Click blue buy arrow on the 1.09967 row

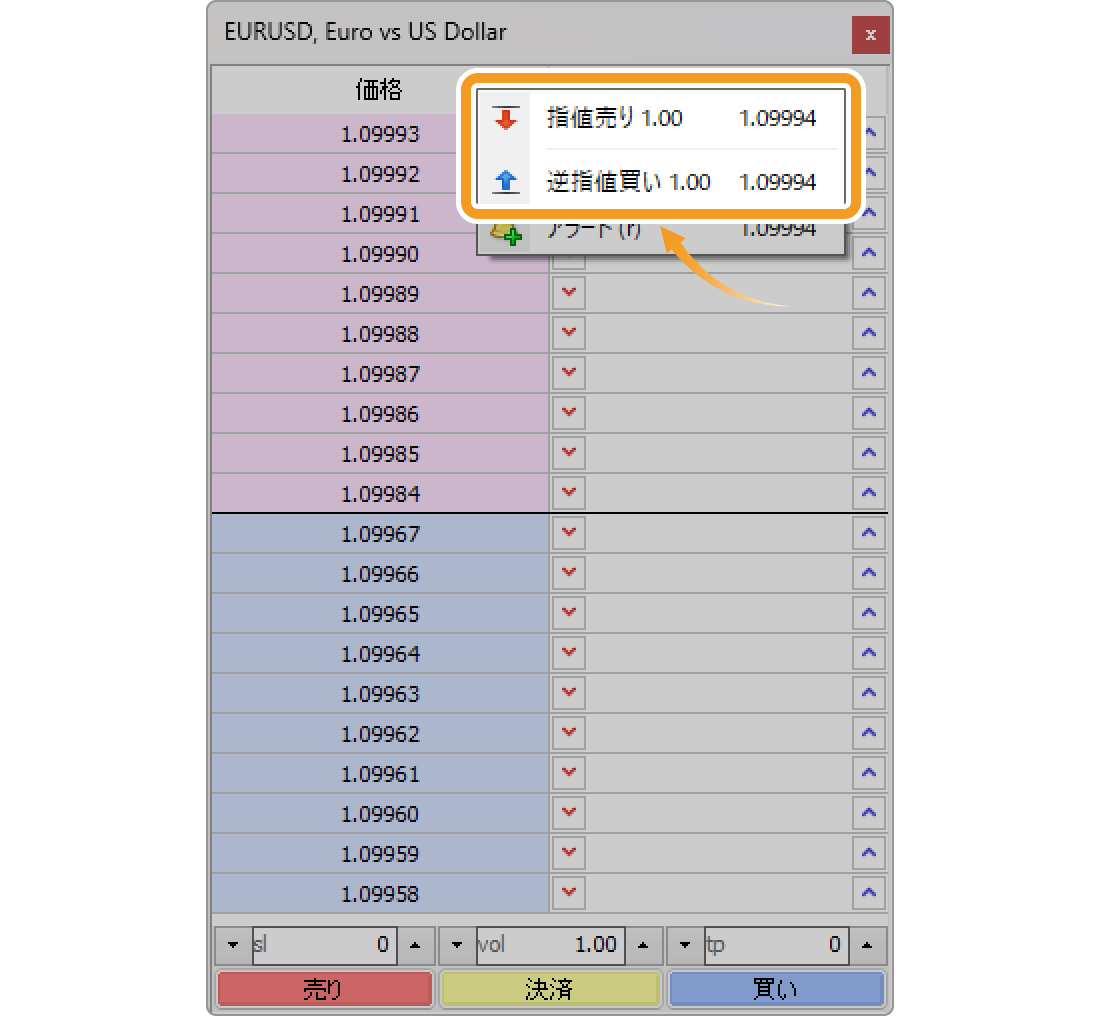click(x=868, y=533)
